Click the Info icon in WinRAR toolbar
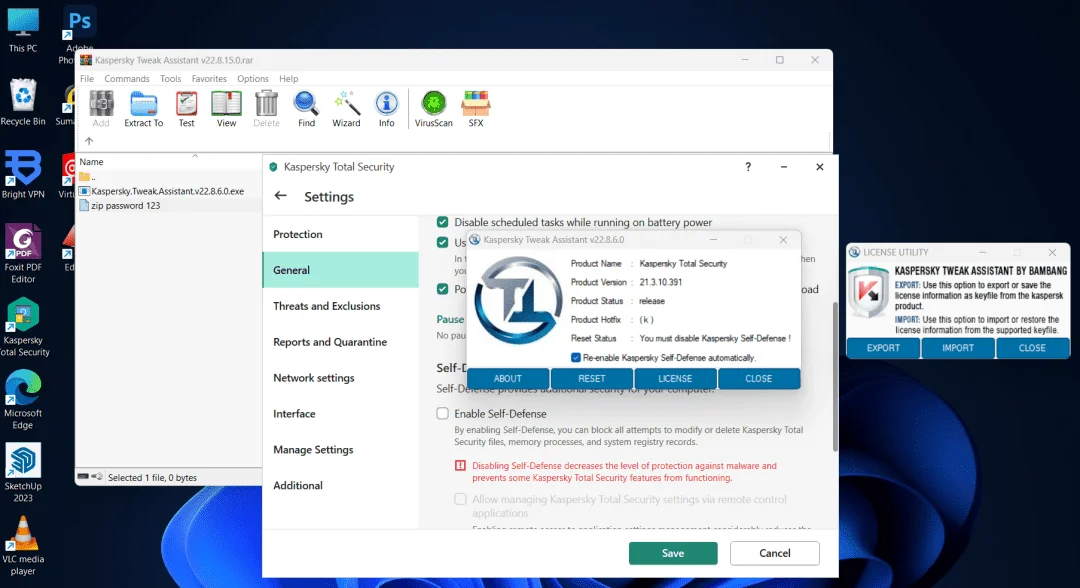Viewport: 1080px width, 588px height. point(386,109)
